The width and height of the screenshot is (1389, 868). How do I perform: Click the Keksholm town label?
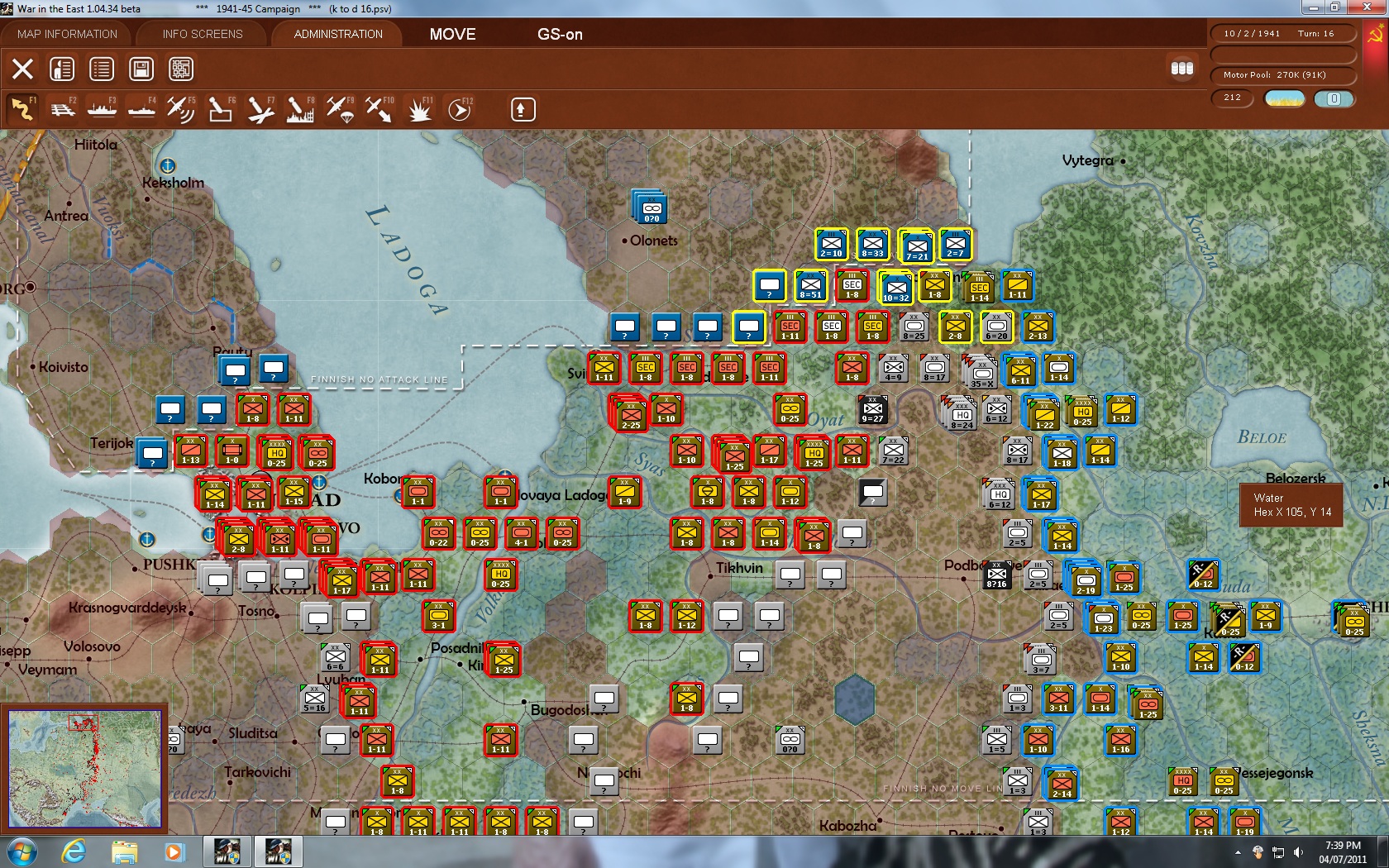click(173, 183)
